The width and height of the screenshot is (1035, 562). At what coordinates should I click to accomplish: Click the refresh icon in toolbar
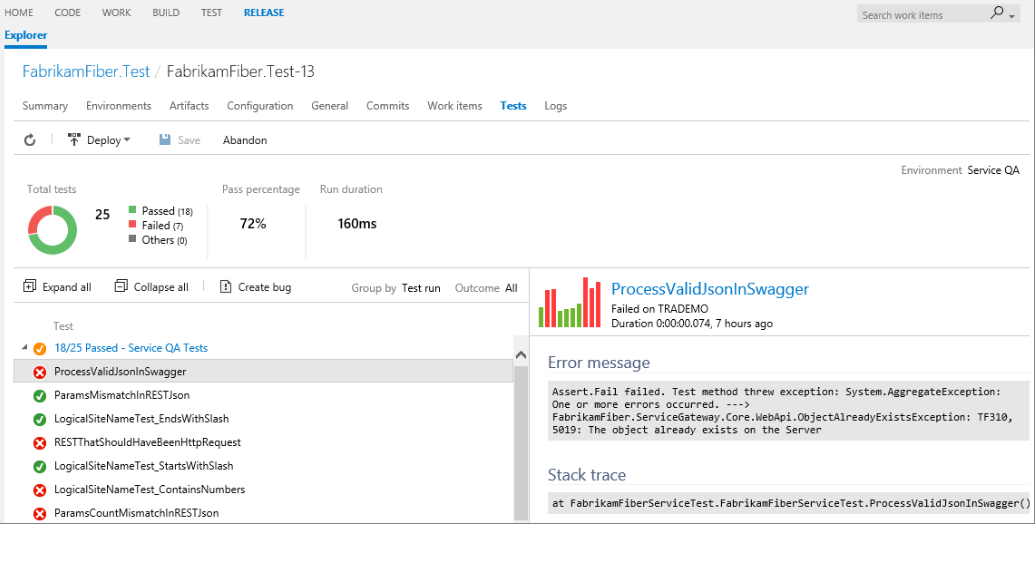(x=30, y=140)
